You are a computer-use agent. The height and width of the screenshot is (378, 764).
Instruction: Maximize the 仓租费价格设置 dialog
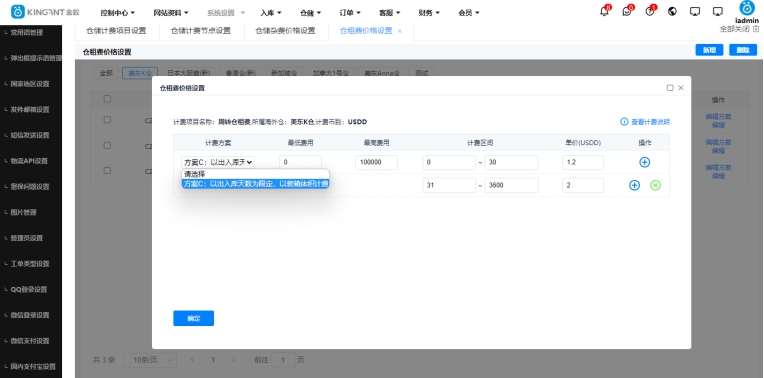pyautogui.click(x=670, y=88)
